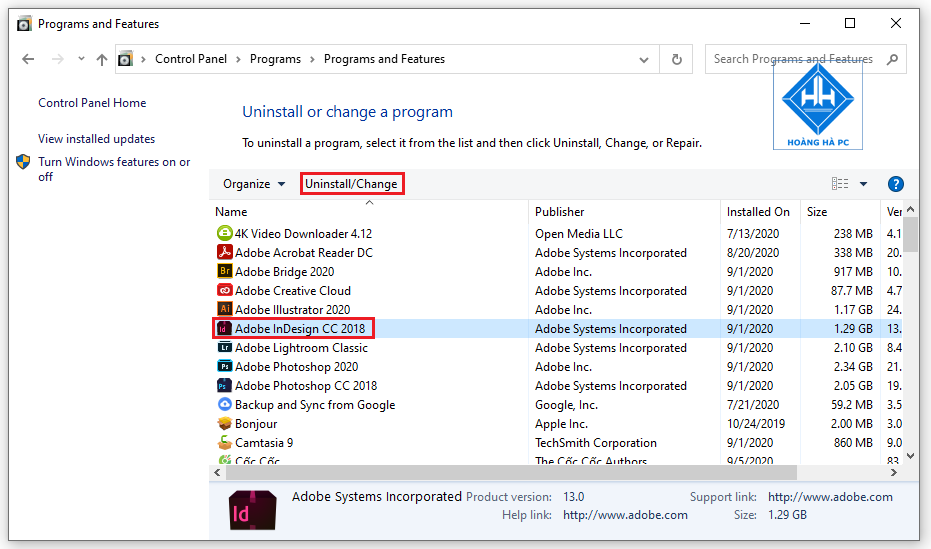The width and height of the screenshot is (931, 549).
Task: Click the Backup and Sync from Google icon
Action: click(x=224, y=404)
